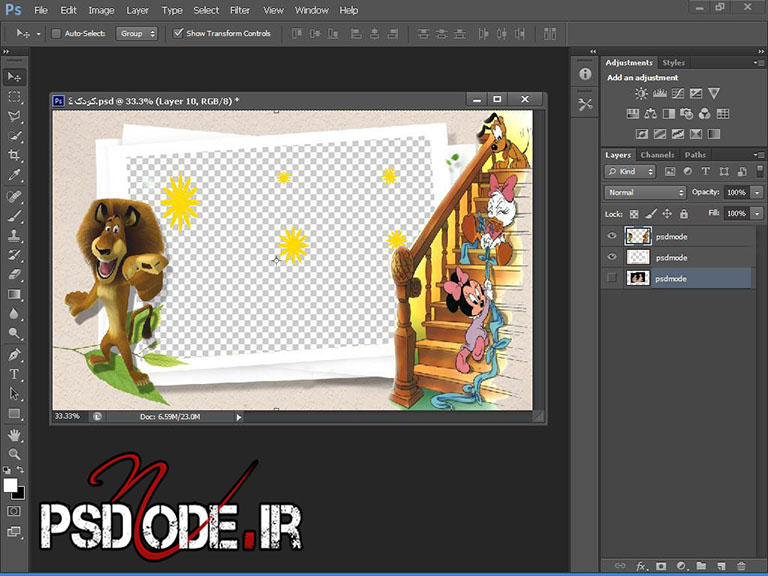Toggle Lock image pixels brush icon
The image size is (768, 576).
tap(650, 214)
